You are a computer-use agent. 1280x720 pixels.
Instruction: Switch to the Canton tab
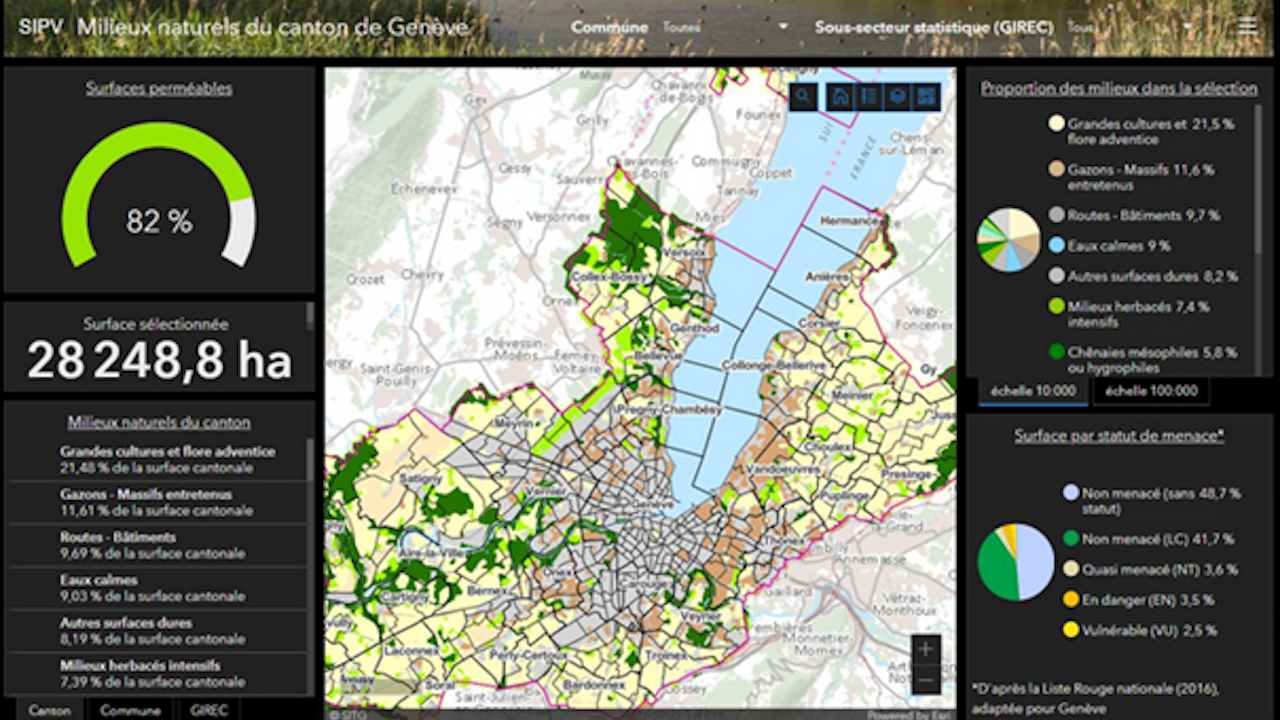[50, 710]
